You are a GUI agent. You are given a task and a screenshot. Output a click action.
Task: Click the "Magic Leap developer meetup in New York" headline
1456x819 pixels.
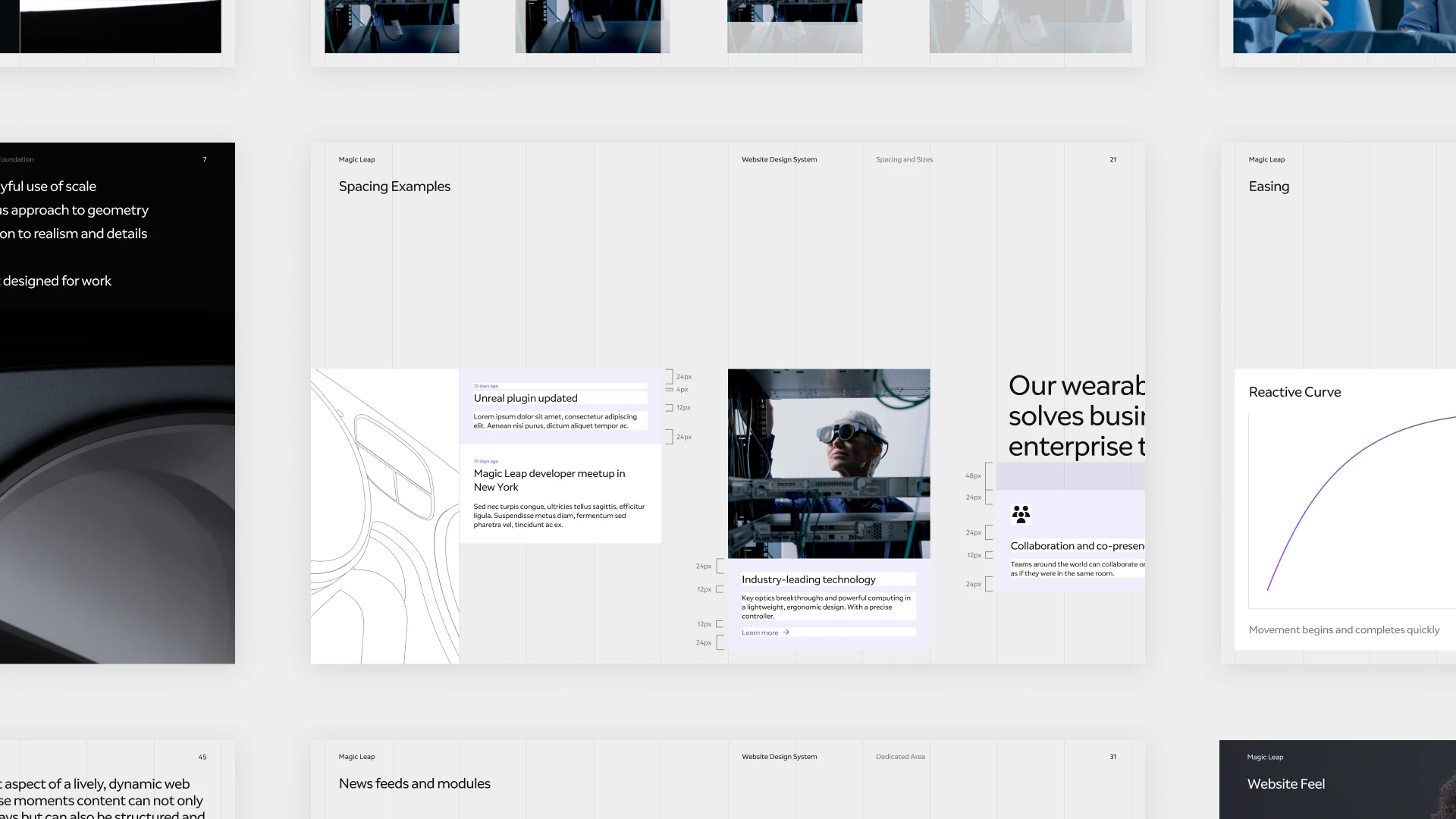point(549,480)
